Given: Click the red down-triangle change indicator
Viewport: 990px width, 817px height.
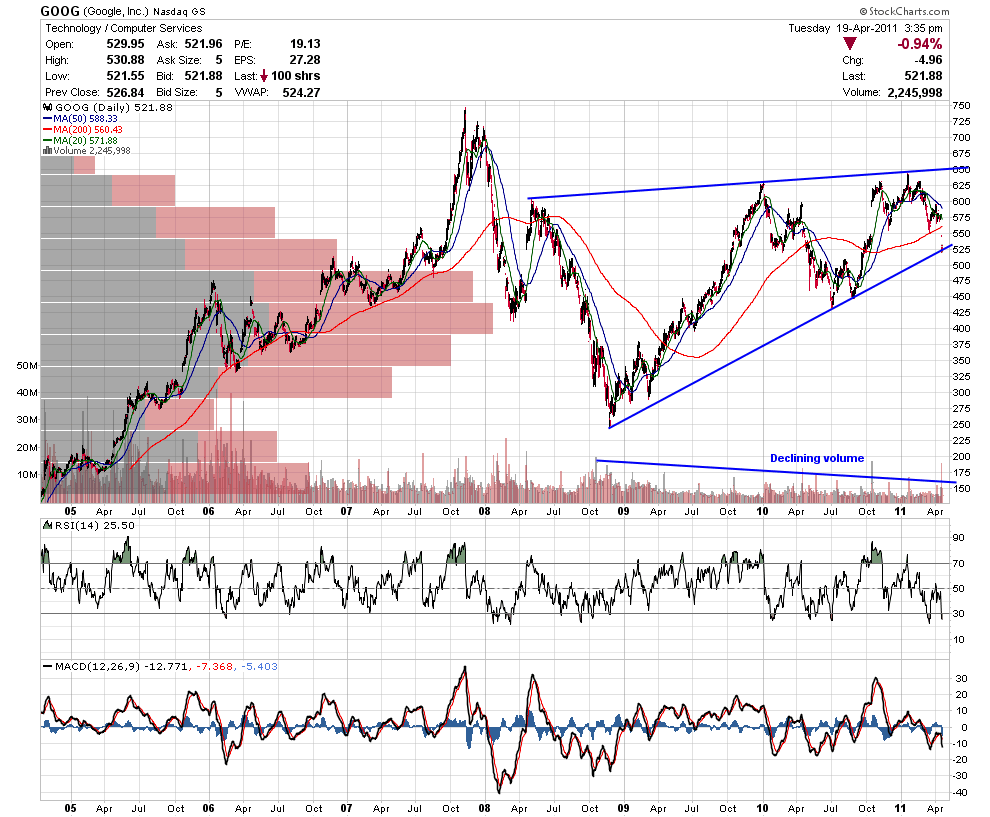Looking at the screenshot, I should tap(850, 44).
